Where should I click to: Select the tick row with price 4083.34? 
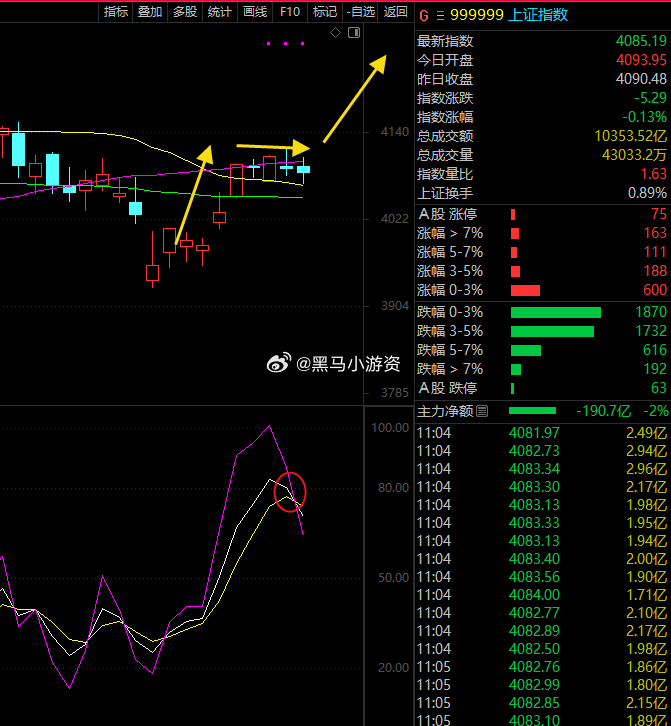pos(542,469)
